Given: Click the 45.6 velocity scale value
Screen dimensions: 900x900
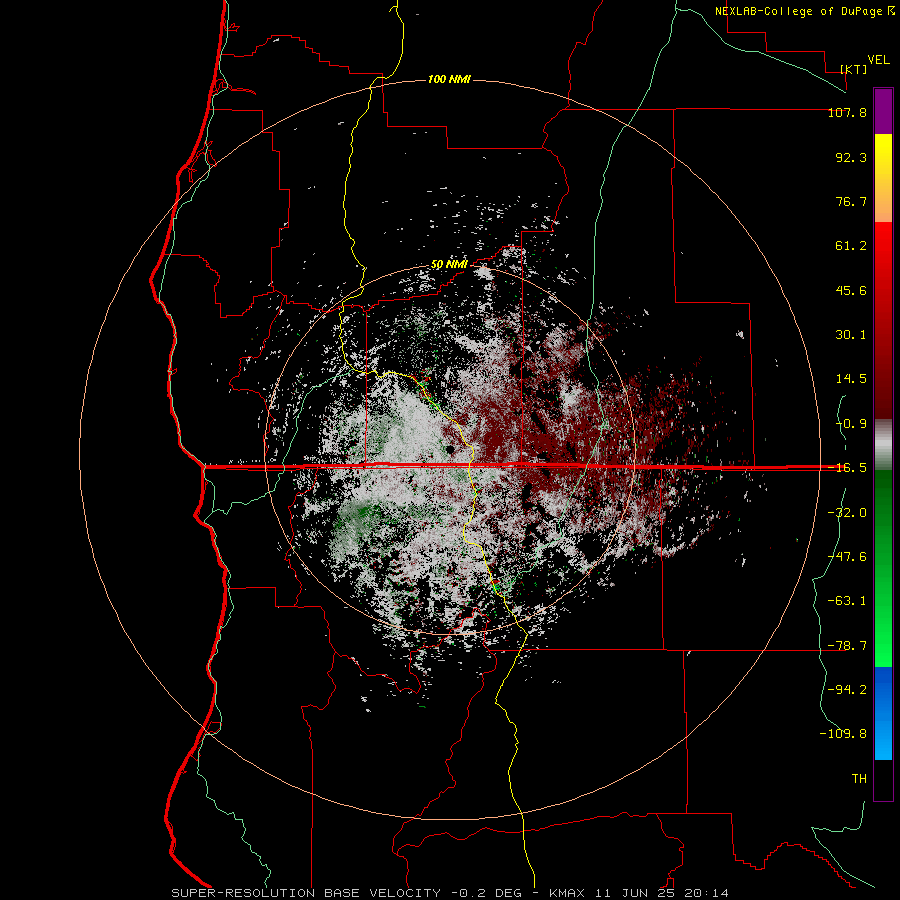Looking at the screenshot, I should 851,290.
